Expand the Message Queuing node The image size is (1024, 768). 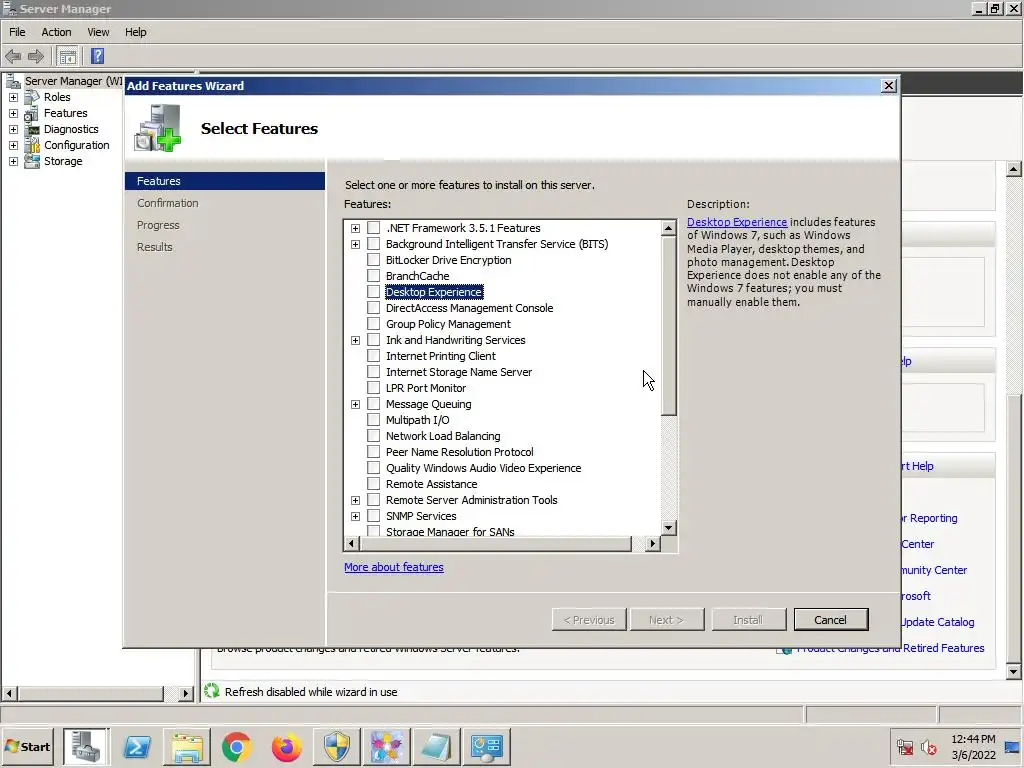point(355,404)
